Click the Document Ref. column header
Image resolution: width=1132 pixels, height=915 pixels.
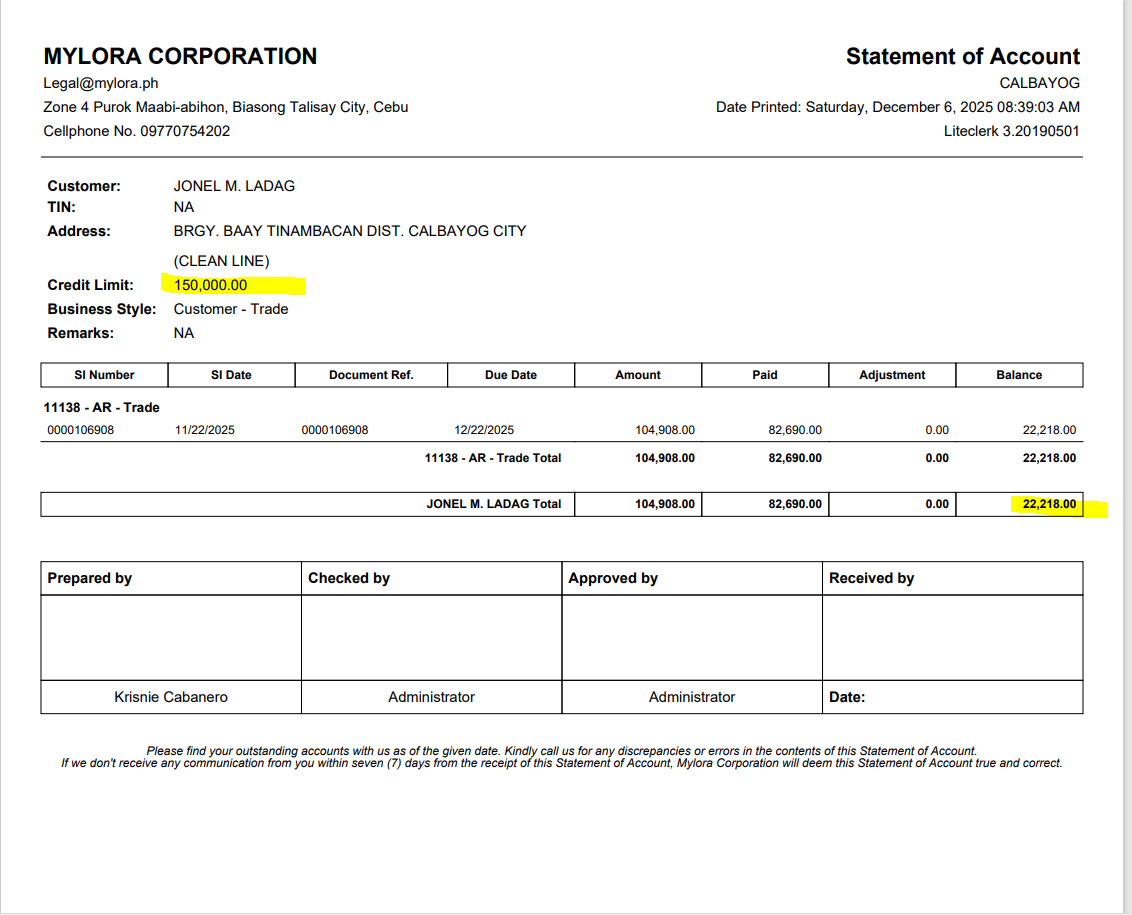pyautogui.click(x=371, y=375)
